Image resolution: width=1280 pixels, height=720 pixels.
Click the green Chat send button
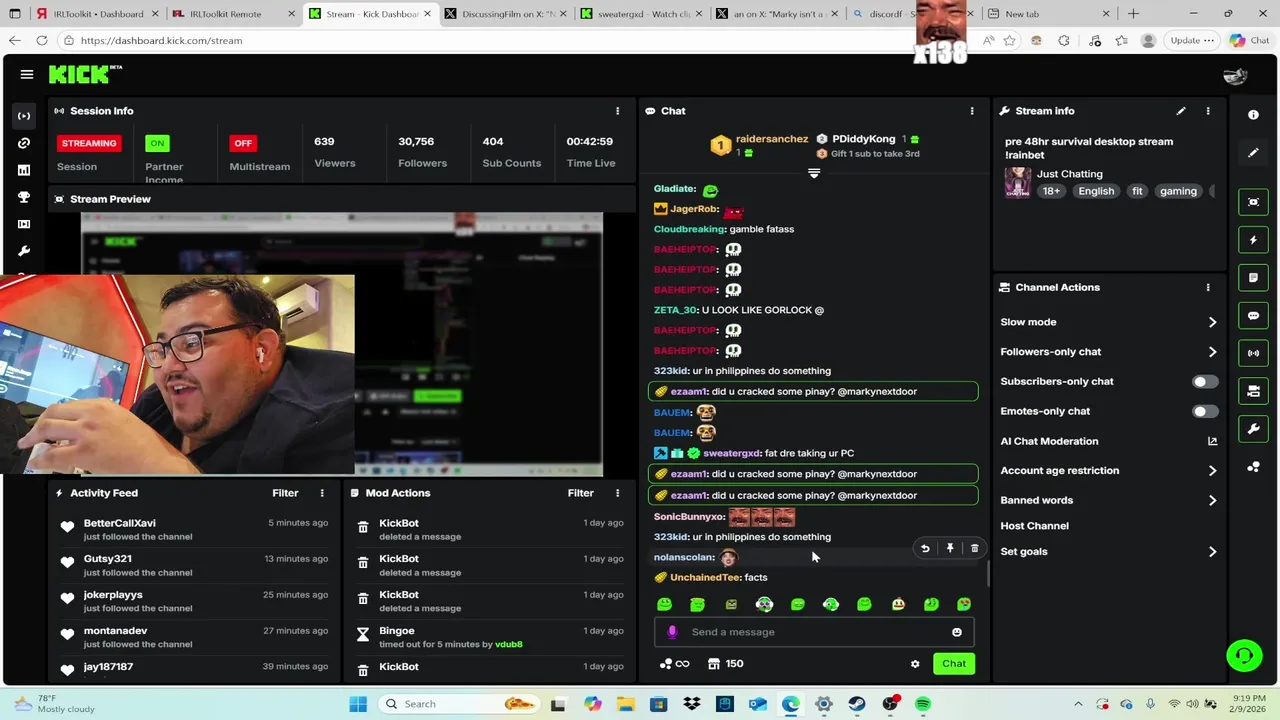954,664
